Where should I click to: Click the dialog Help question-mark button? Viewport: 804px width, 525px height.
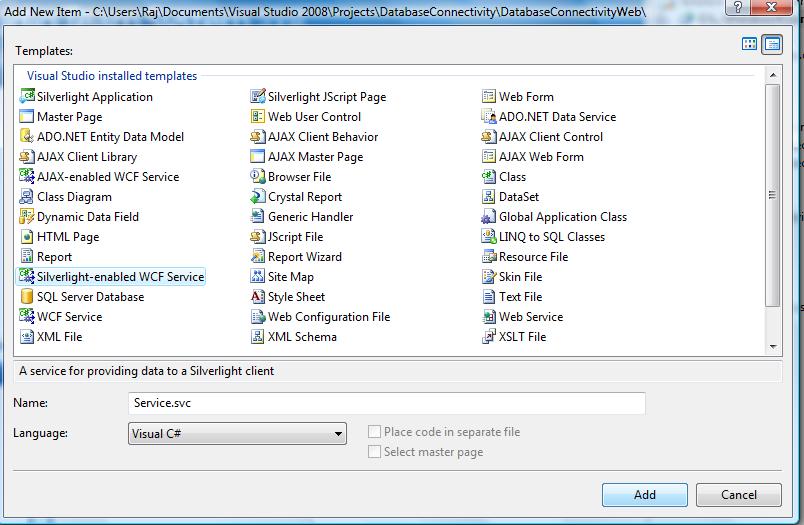pos(737,7)
